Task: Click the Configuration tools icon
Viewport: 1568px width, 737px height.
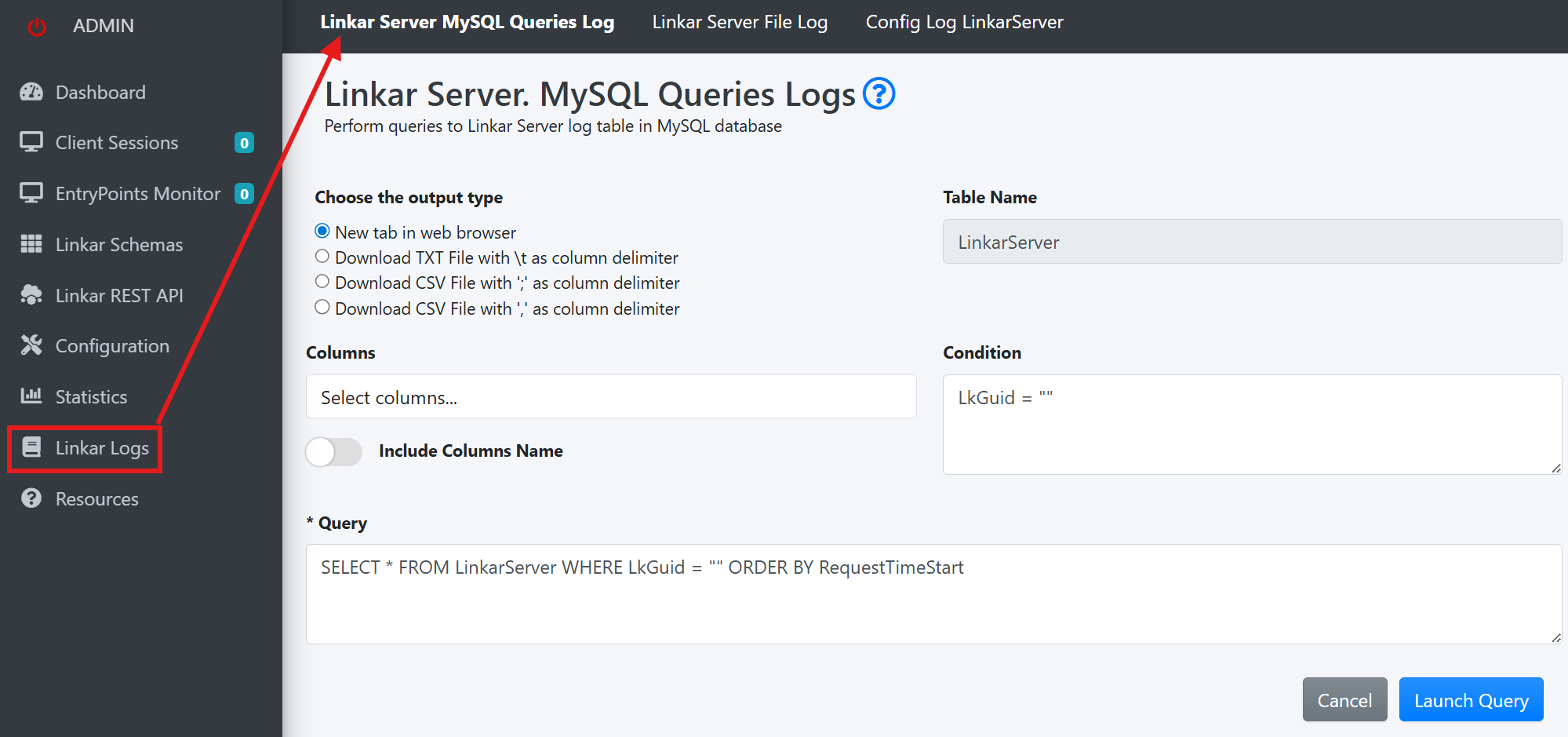Action: [31, 346]
